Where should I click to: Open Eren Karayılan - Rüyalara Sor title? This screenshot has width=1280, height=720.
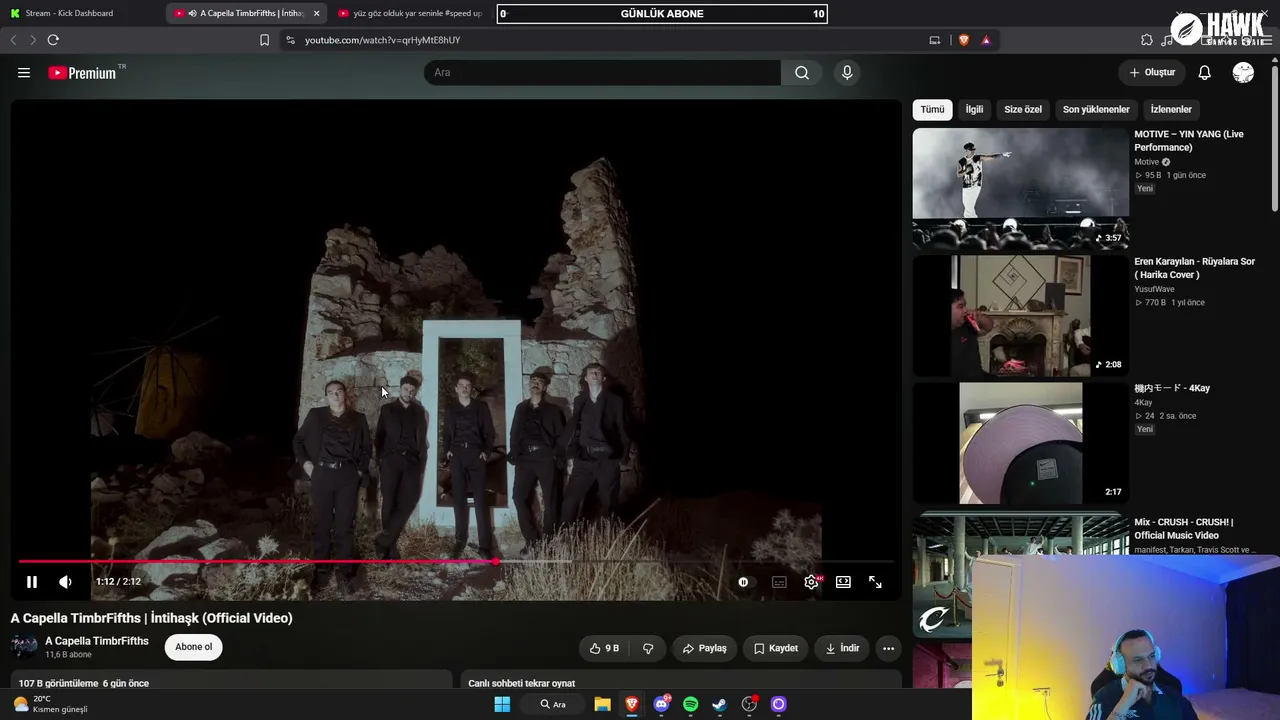tap(1194, 268)
